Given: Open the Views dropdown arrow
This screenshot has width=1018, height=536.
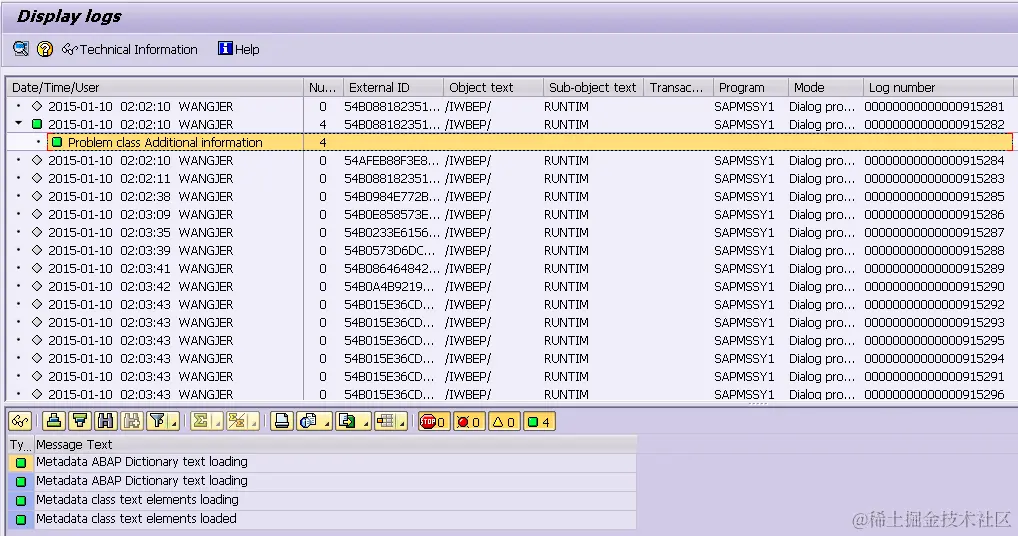Looking at the screenshot, I should point(327,422).
